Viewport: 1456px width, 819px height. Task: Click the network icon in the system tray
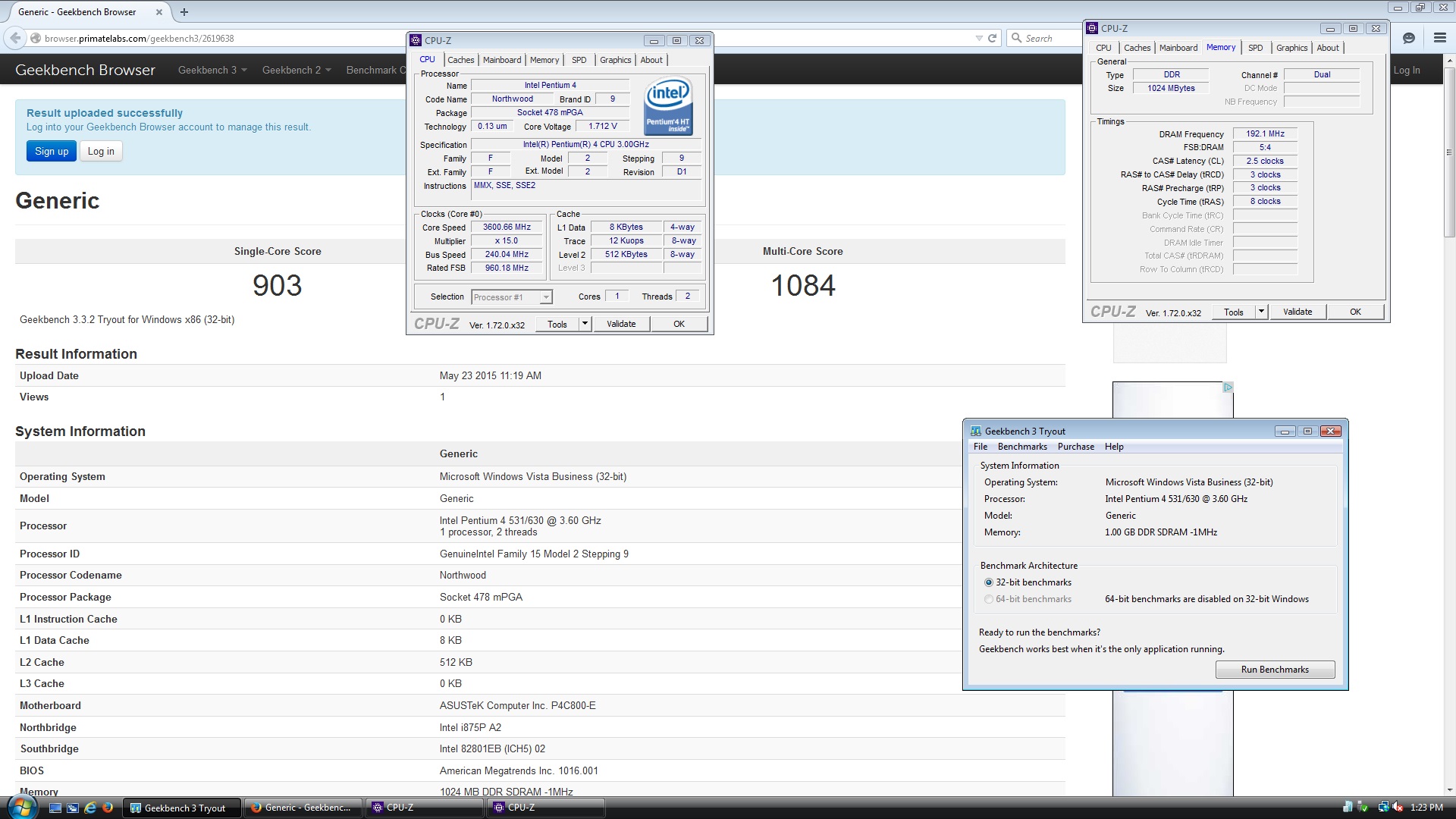[x=1383, y=808]
